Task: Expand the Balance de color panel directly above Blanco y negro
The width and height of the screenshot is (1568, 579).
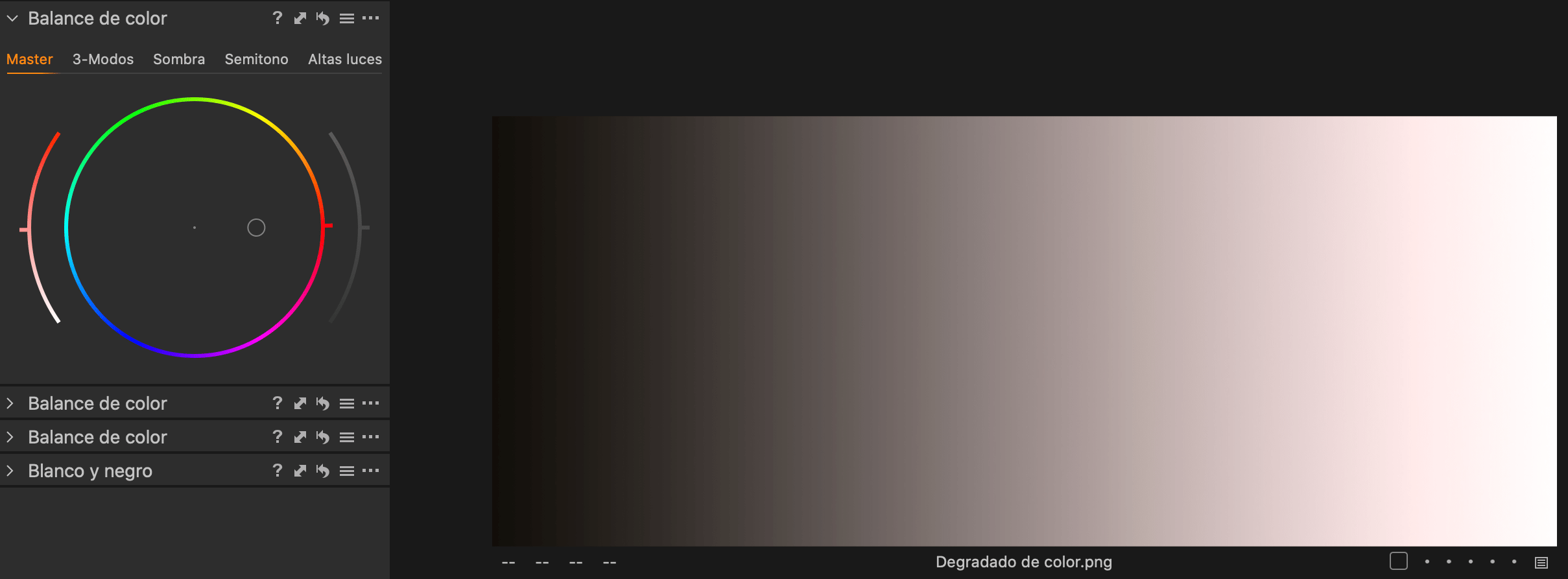Action: [10, 437]
